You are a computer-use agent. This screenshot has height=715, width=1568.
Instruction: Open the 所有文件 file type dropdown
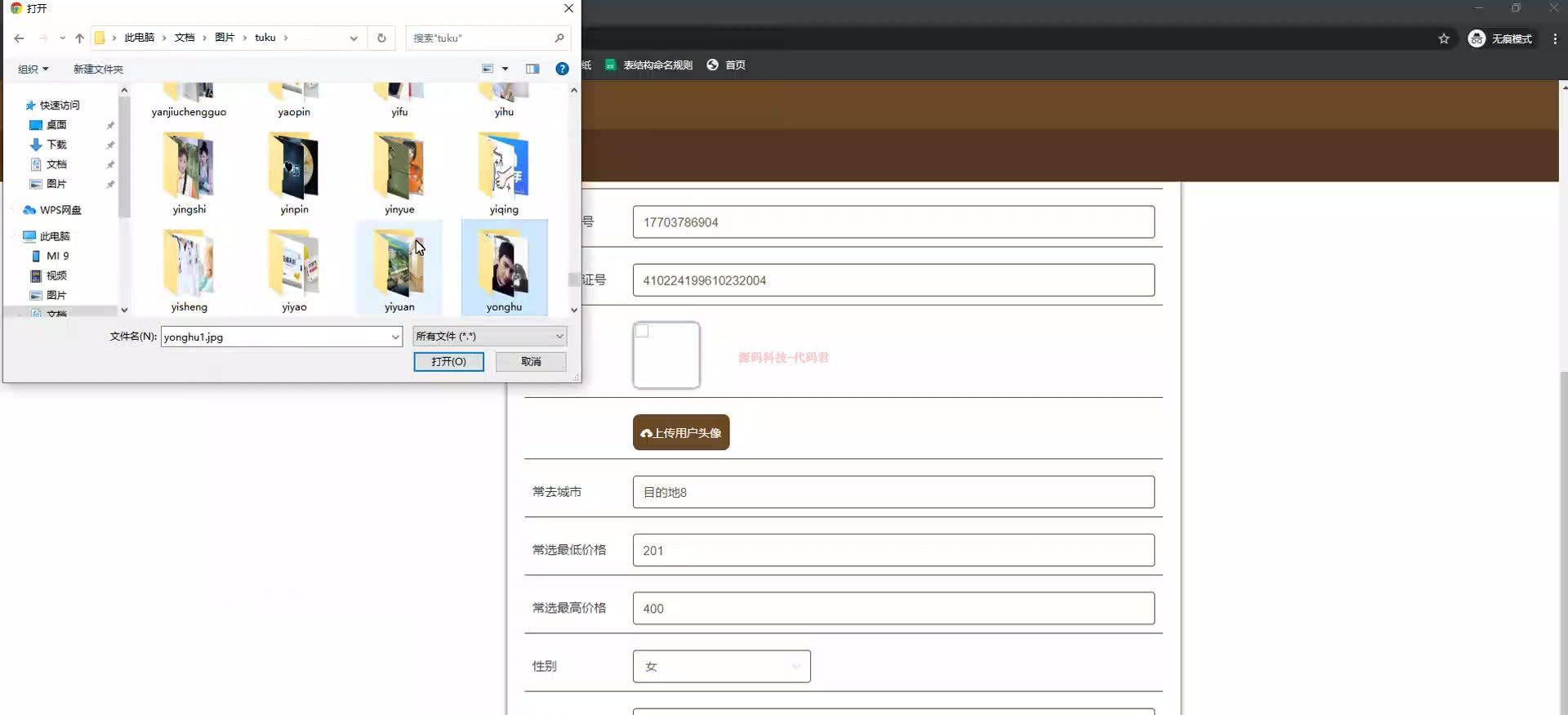click(x=489, y=336)
